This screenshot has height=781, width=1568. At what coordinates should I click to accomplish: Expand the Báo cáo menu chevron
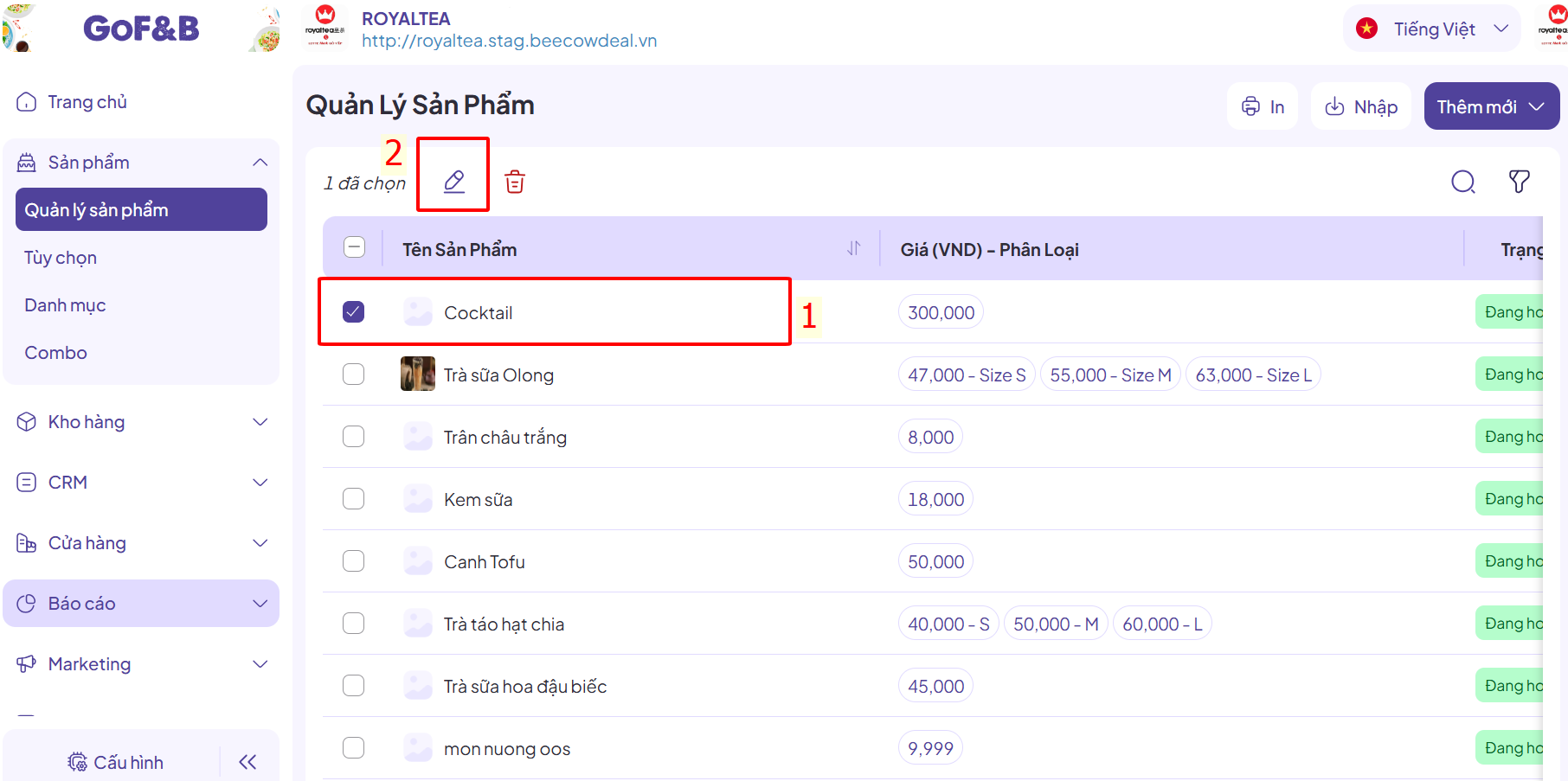coord(260,604)
